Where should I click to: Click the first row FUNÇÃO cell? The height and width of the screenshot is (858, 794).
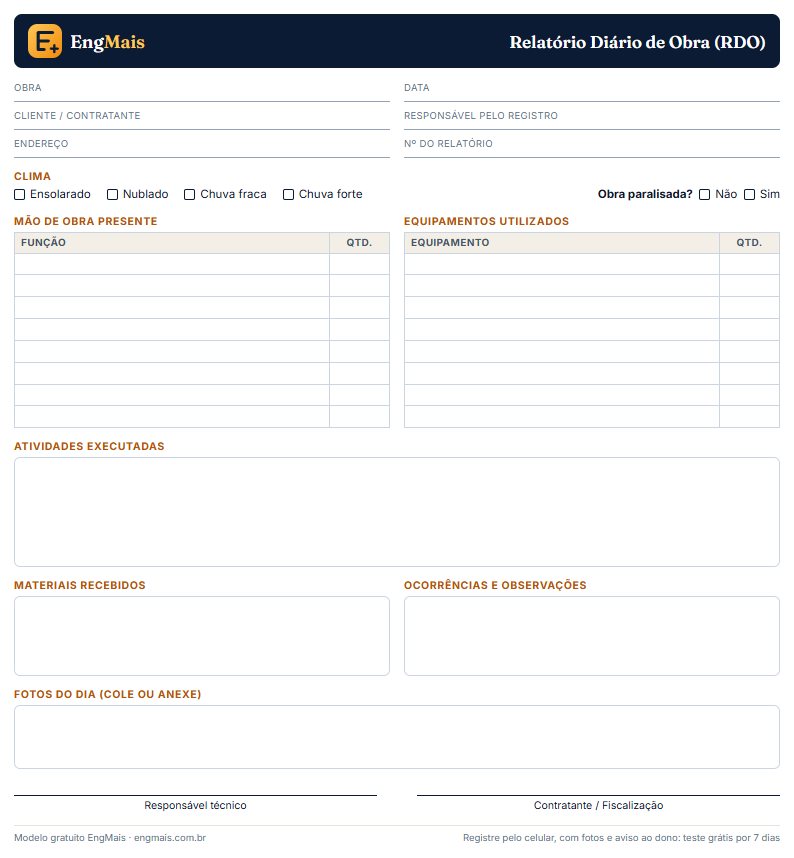[x=172, y=264]
